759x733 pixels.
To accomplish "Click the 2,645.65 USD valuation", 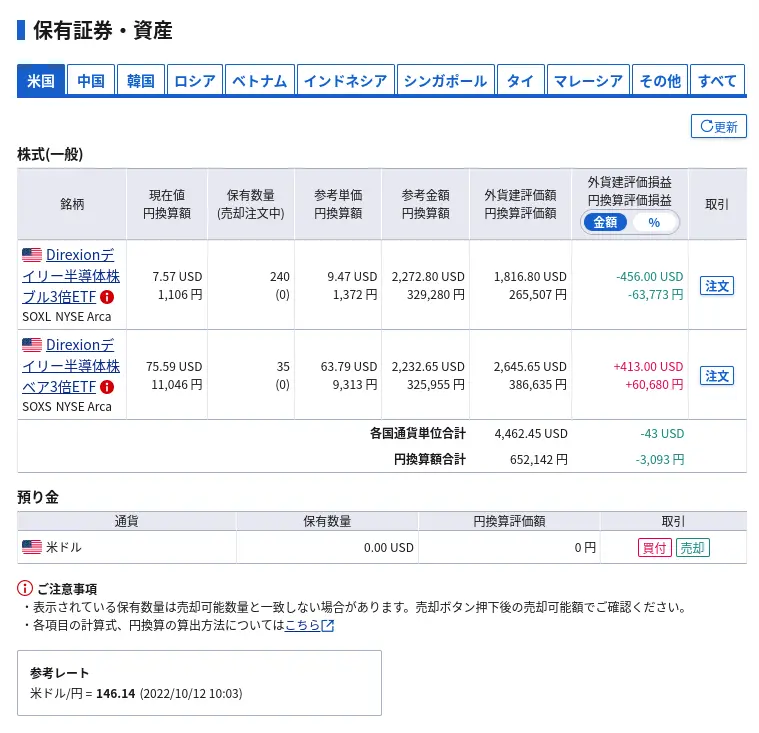I will [x=530, y=366].
